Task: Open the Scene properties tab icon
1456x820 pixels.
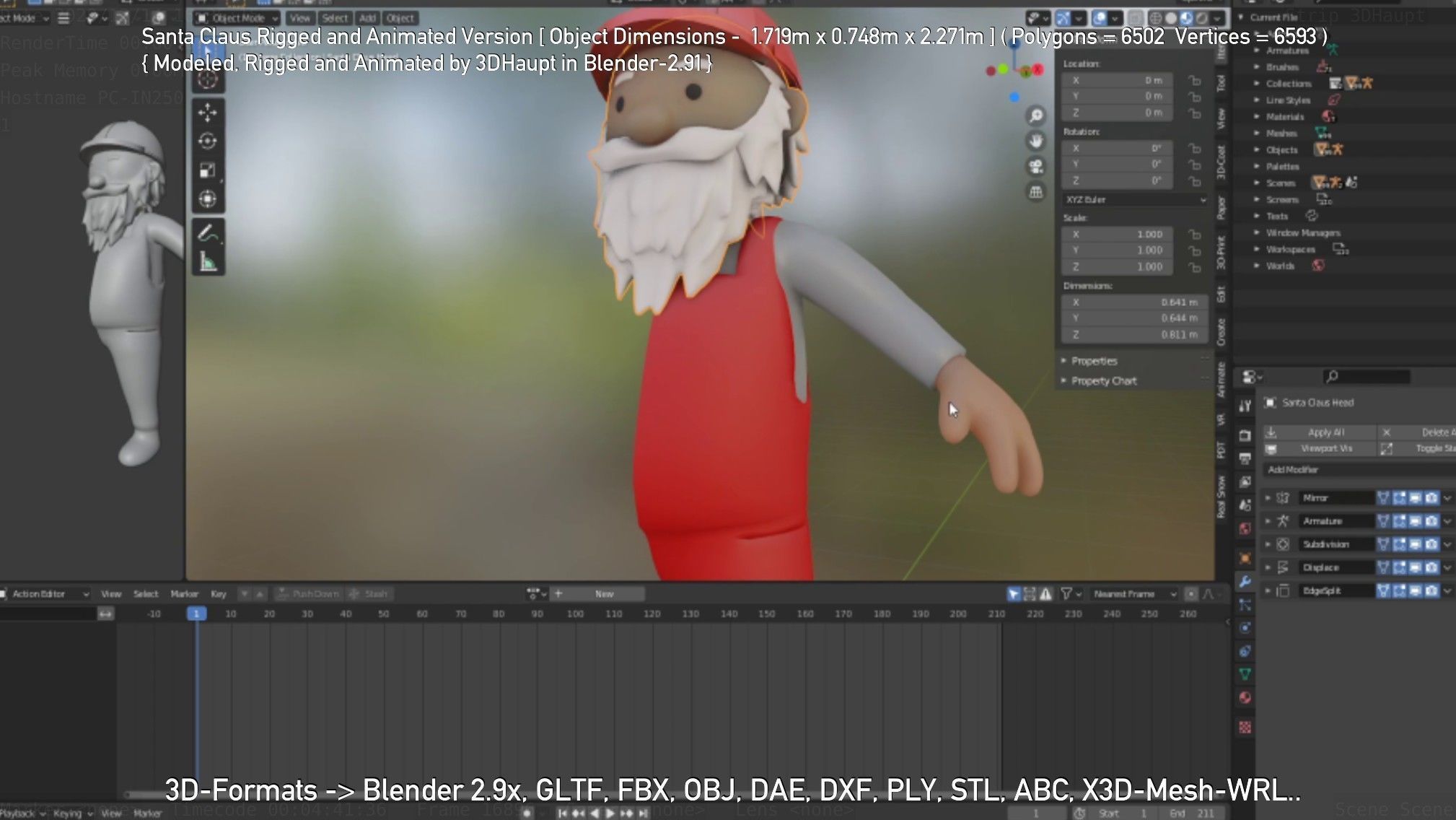Action: tap(1245, 505)
